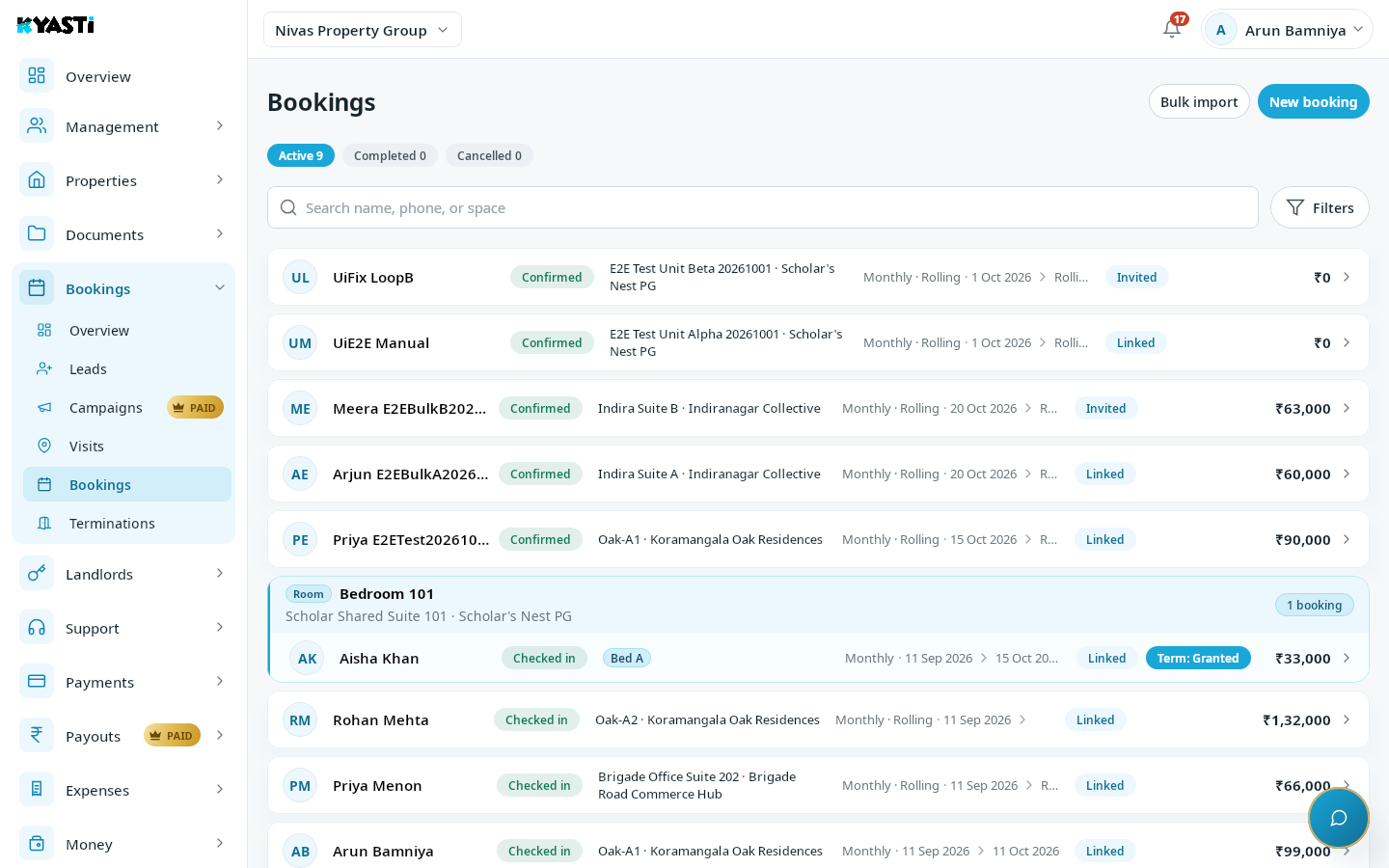Click the Invited status on UiFix LoopB

(1136, 277)
